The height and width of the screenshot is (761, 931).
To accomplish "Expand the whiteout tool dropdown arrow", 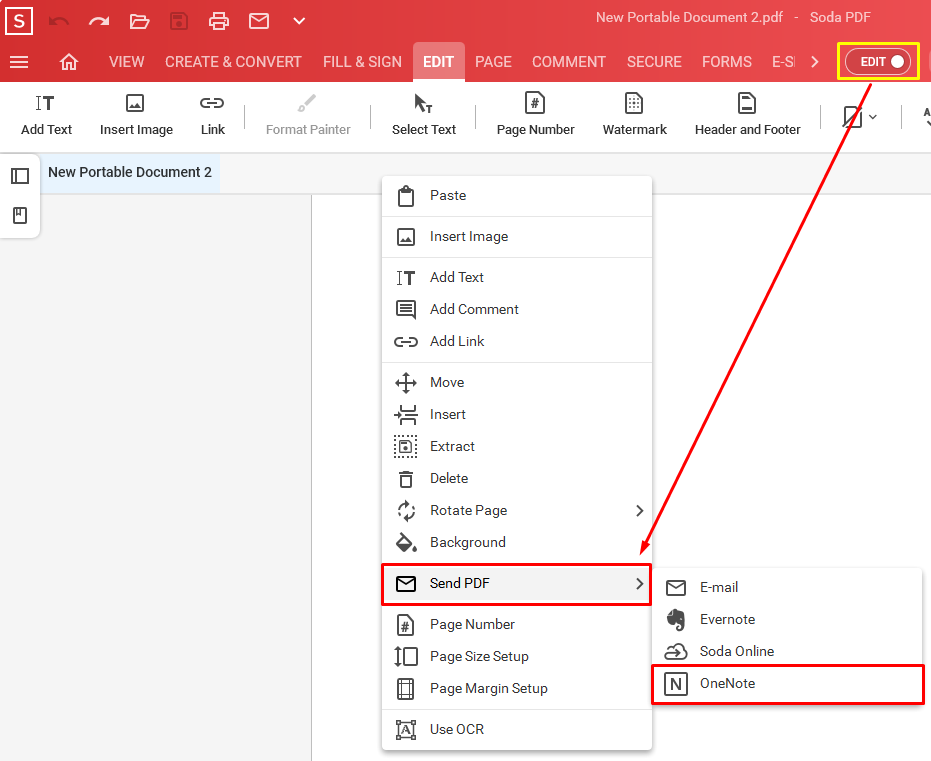I will 873,117.
